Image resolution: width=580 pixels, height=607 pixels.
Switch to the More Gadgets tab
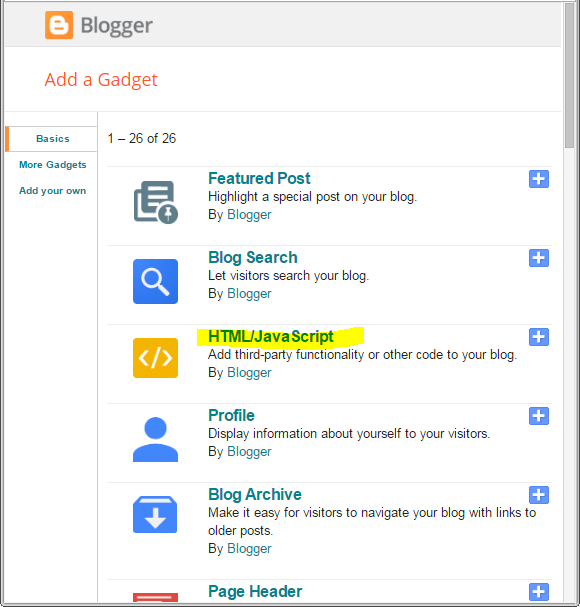(x=53, y=165)
